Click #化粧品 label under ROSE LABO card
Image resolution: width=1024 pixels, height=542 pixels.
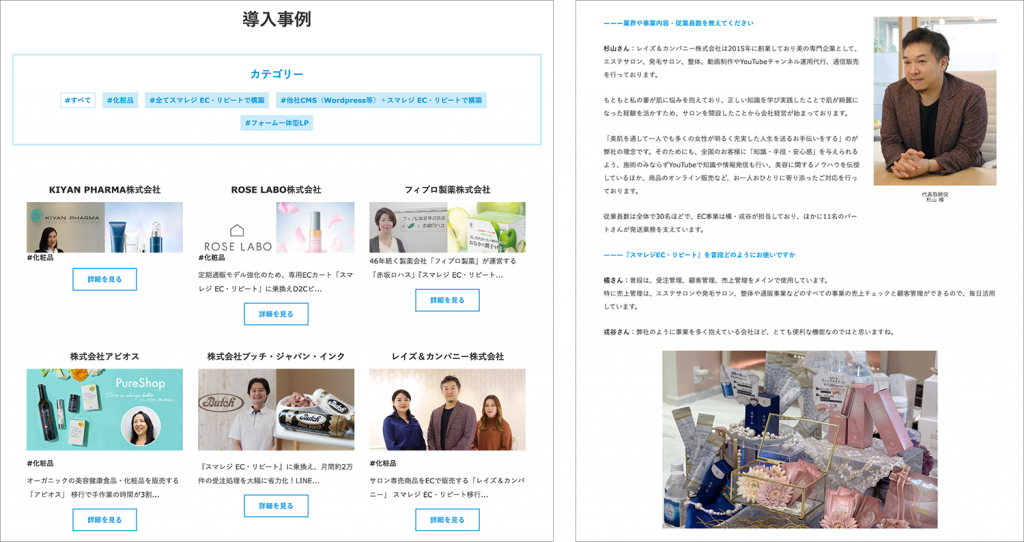point(212,258)
